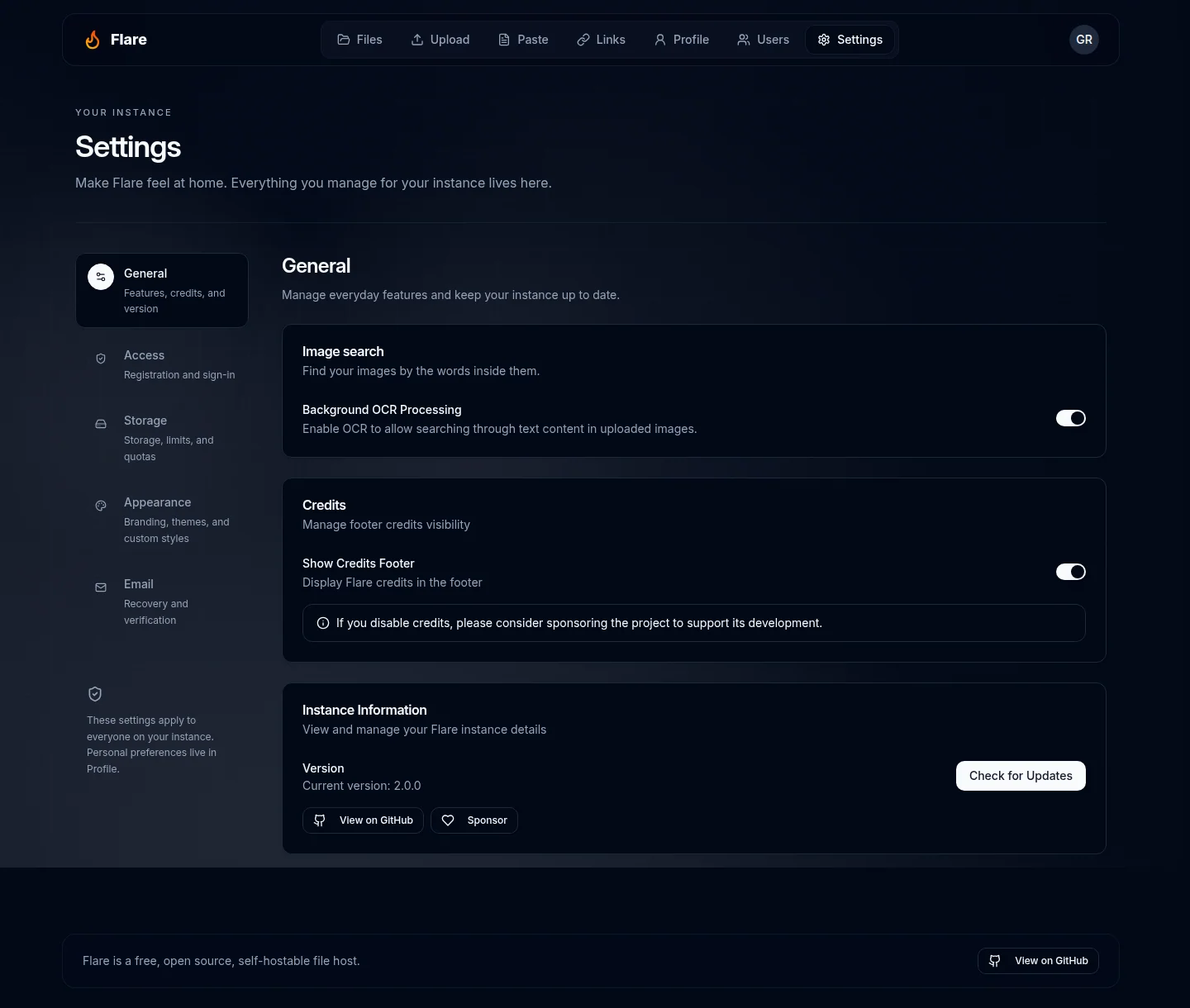The height and width of the screenshot is (1008, 1190).
Task: Click the Flare brand name text
Action: click(129, 40)
